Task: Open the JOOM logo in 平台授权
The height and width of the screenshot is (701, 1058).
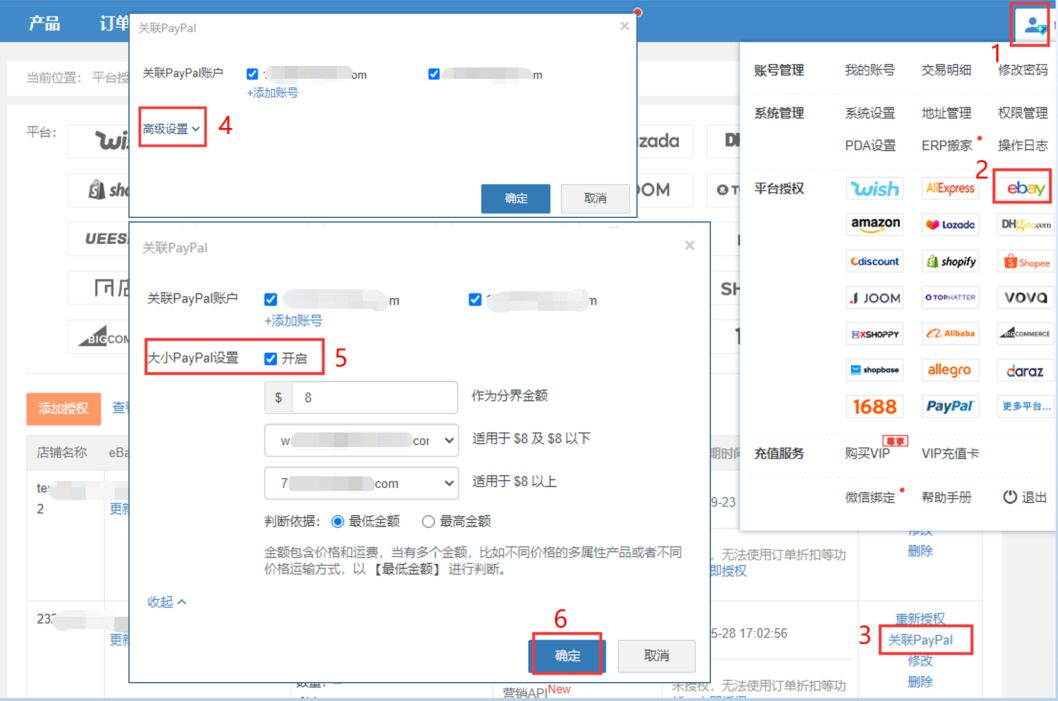Action: 874,298
